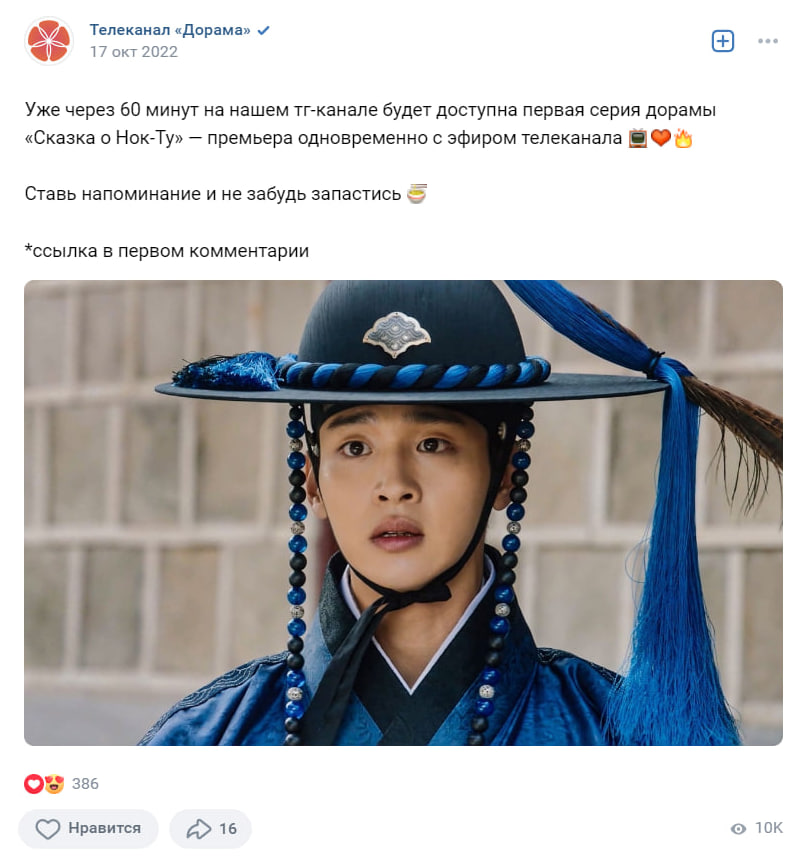Screen dimensions: 807x856
Task: Open the post date 17 окт 2022
Action: pos(134,52)
